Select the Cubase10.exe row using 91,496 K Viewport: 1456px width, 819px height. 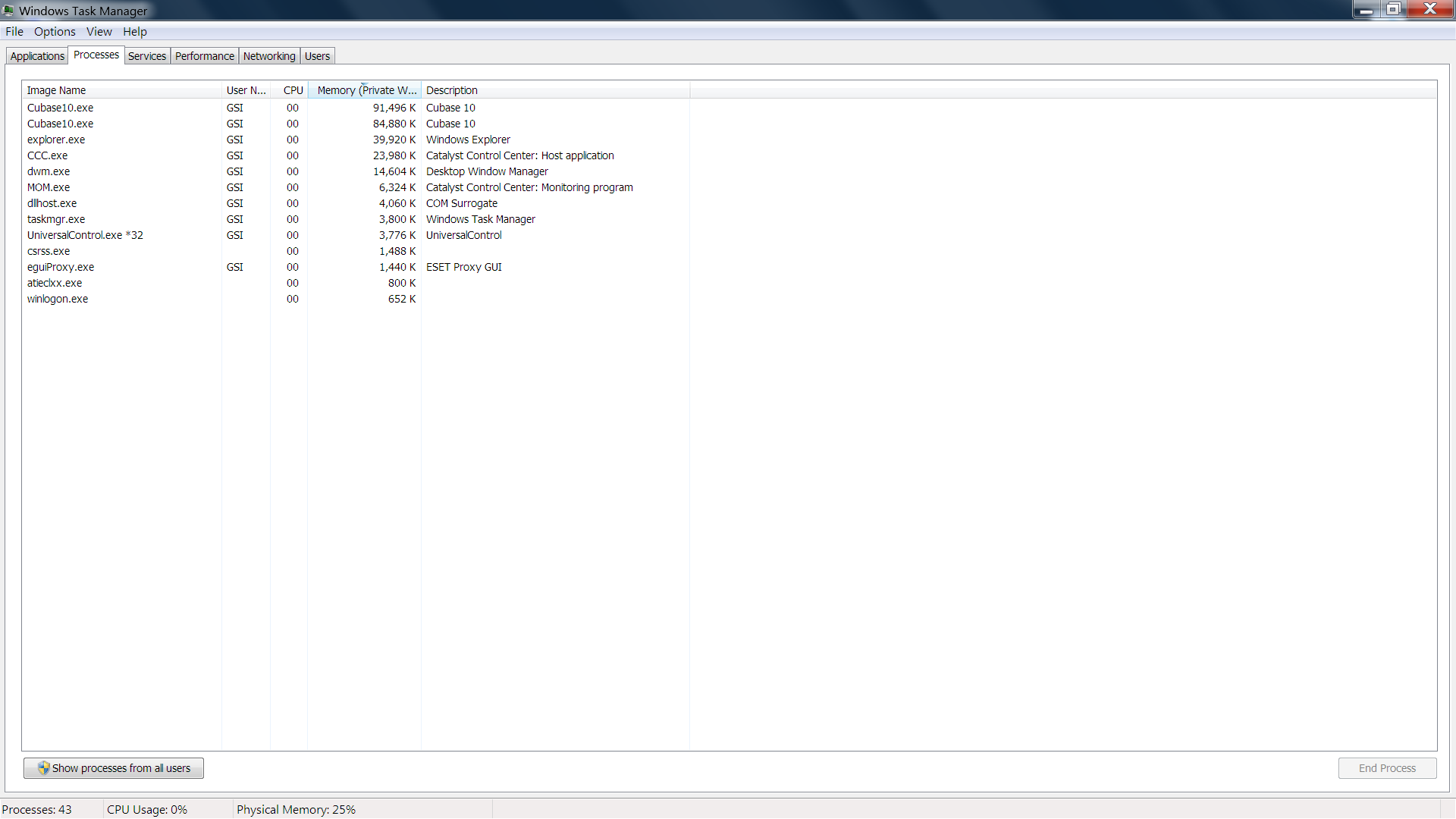click(355, 108)
